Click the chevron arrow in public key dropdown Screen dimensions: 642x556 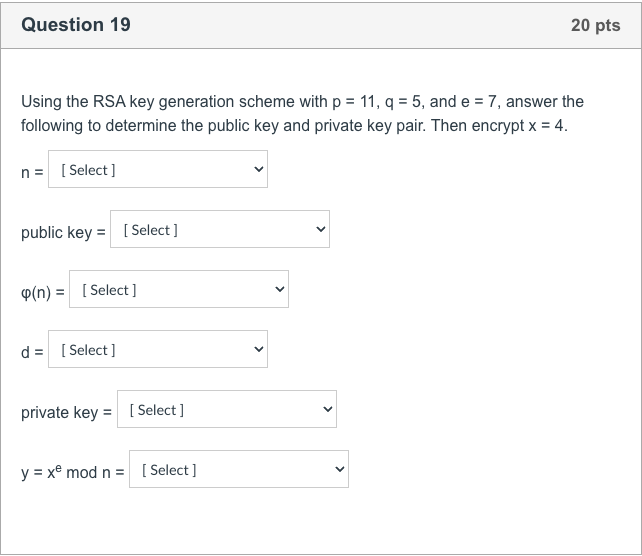point(321,229)
